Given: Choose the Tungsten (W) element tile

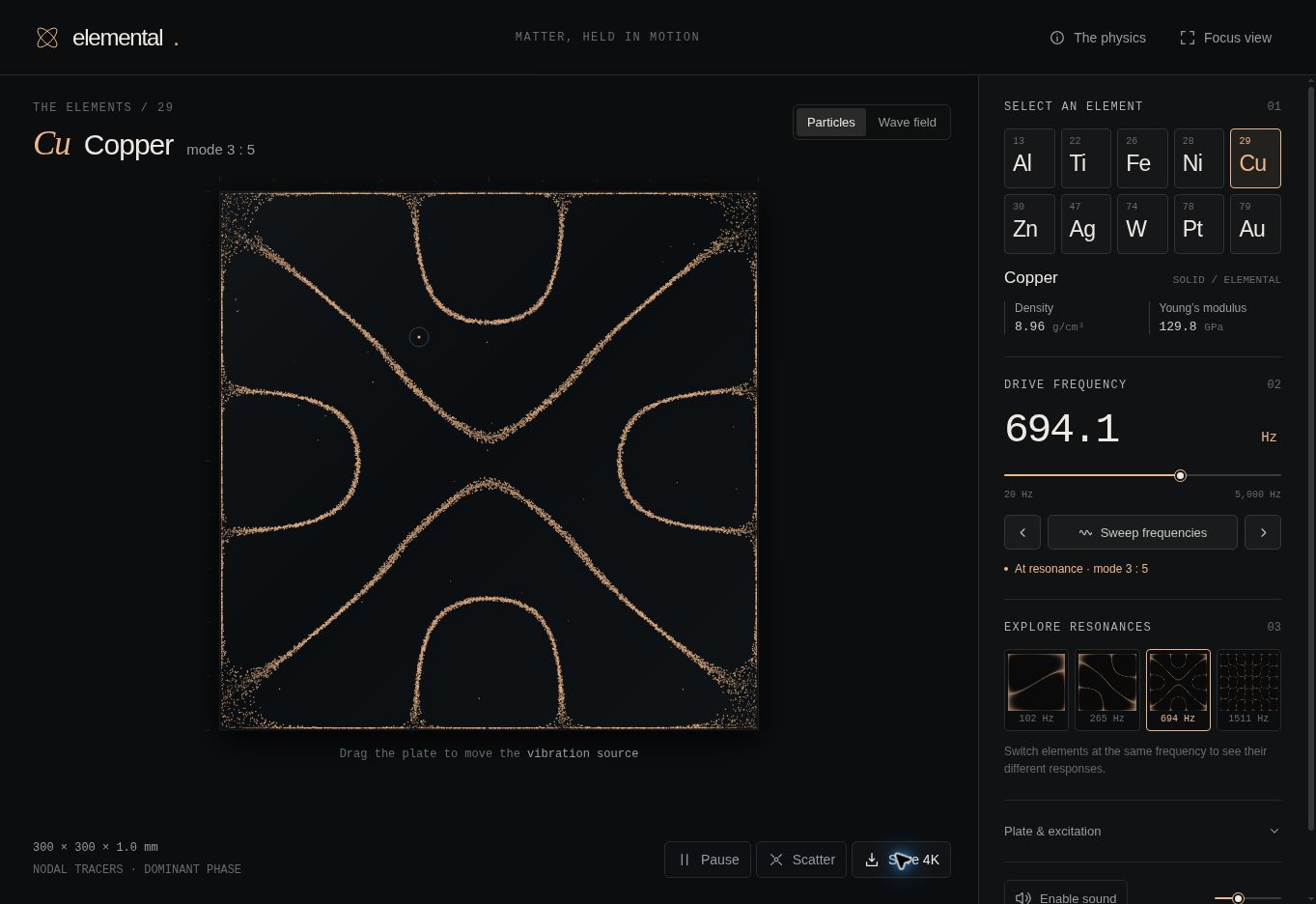Looking at the screenshot, I should coord(1142,224).
